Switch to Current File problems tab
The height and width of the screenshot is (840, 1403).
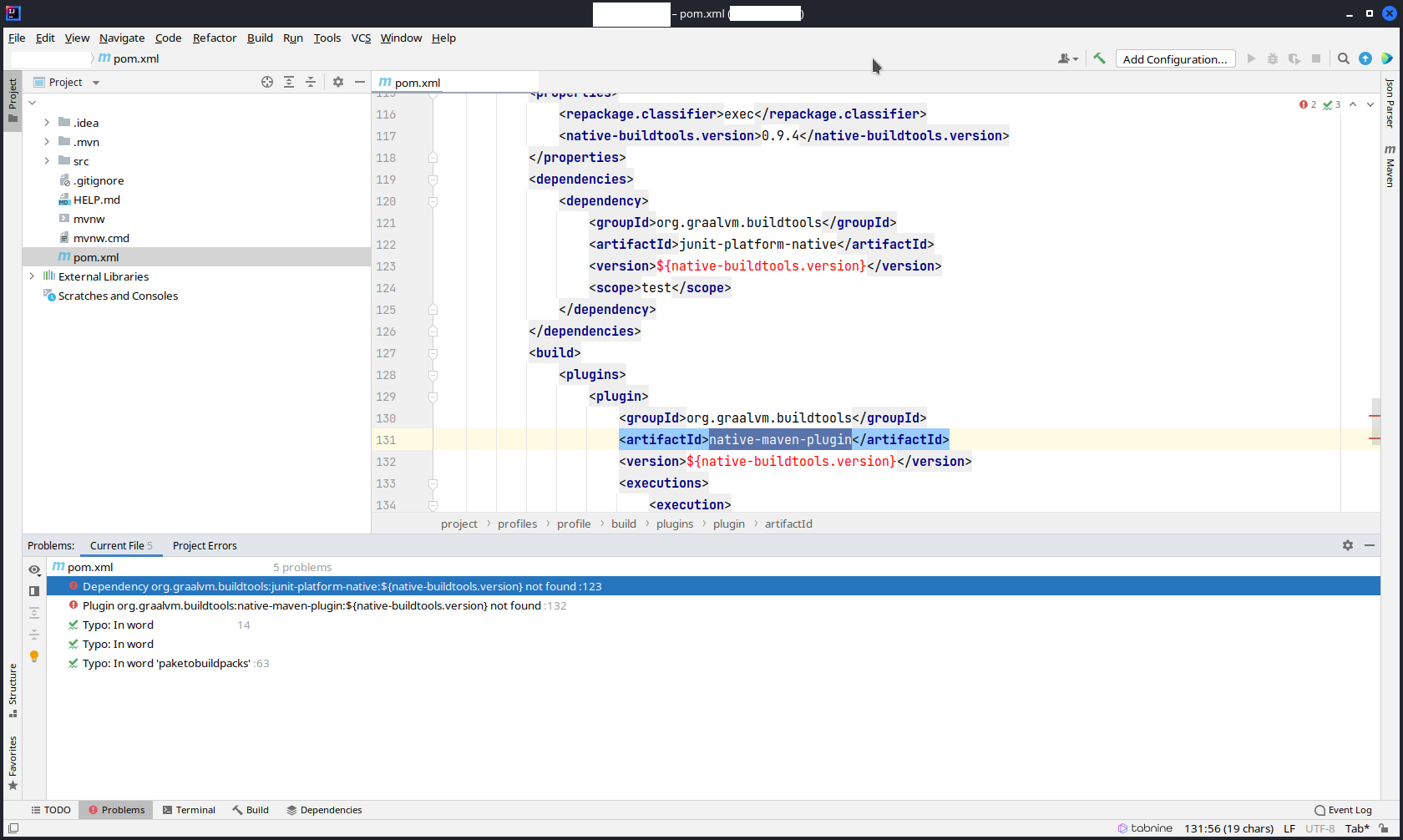coord(121,545)
